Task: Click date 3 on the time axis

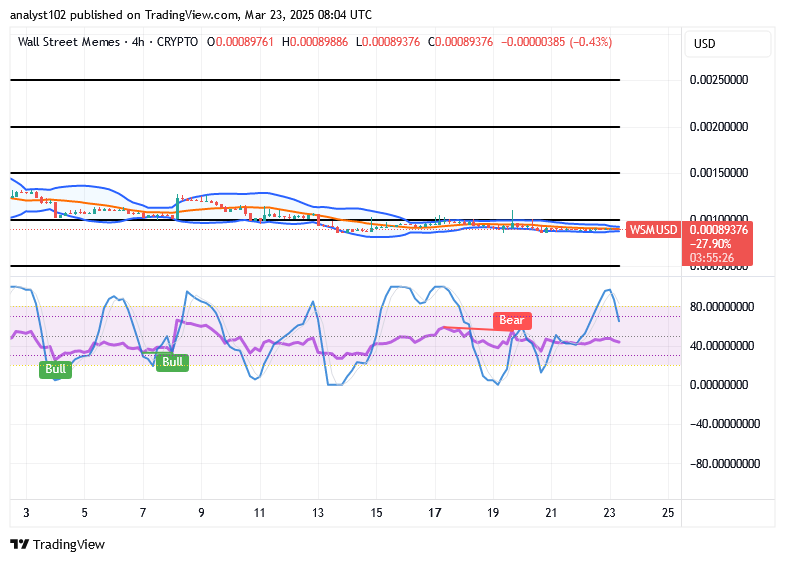Action: coord(27,513)
